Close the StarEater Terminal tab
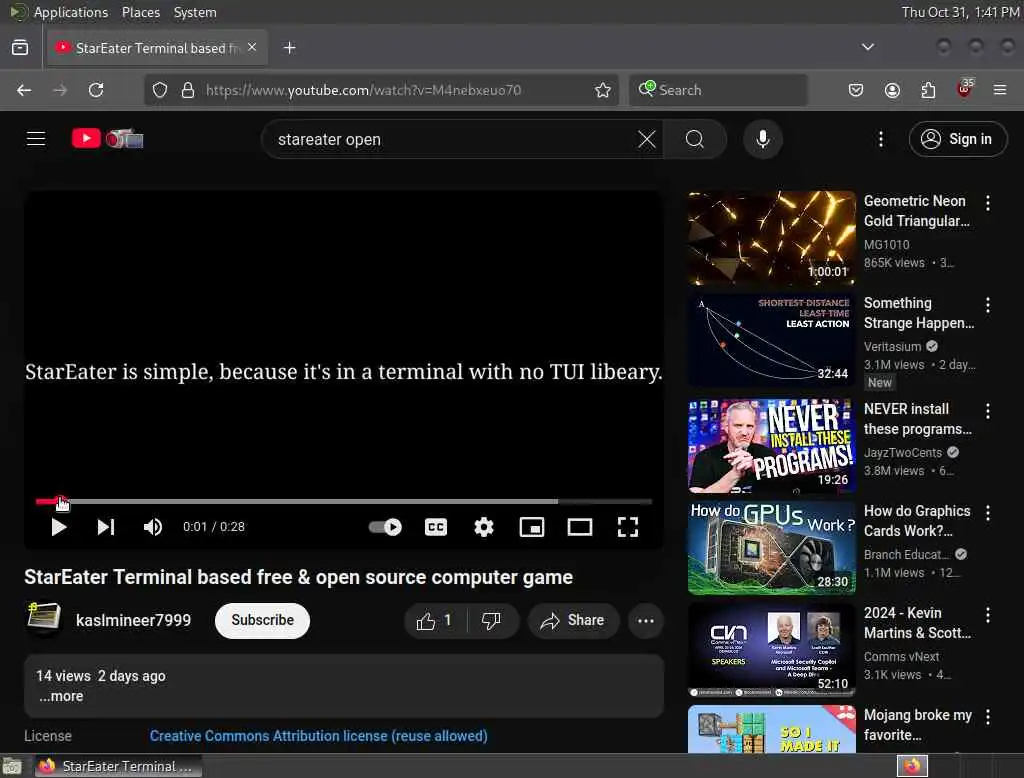 252,48
